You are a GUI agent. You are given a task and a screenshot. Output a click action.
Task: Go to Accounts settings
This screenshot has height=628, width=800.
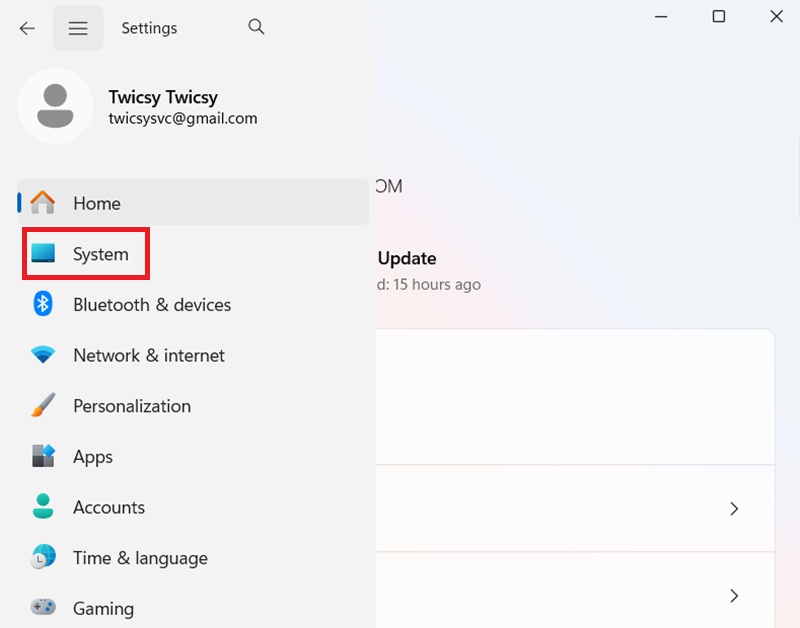point(108,507)
